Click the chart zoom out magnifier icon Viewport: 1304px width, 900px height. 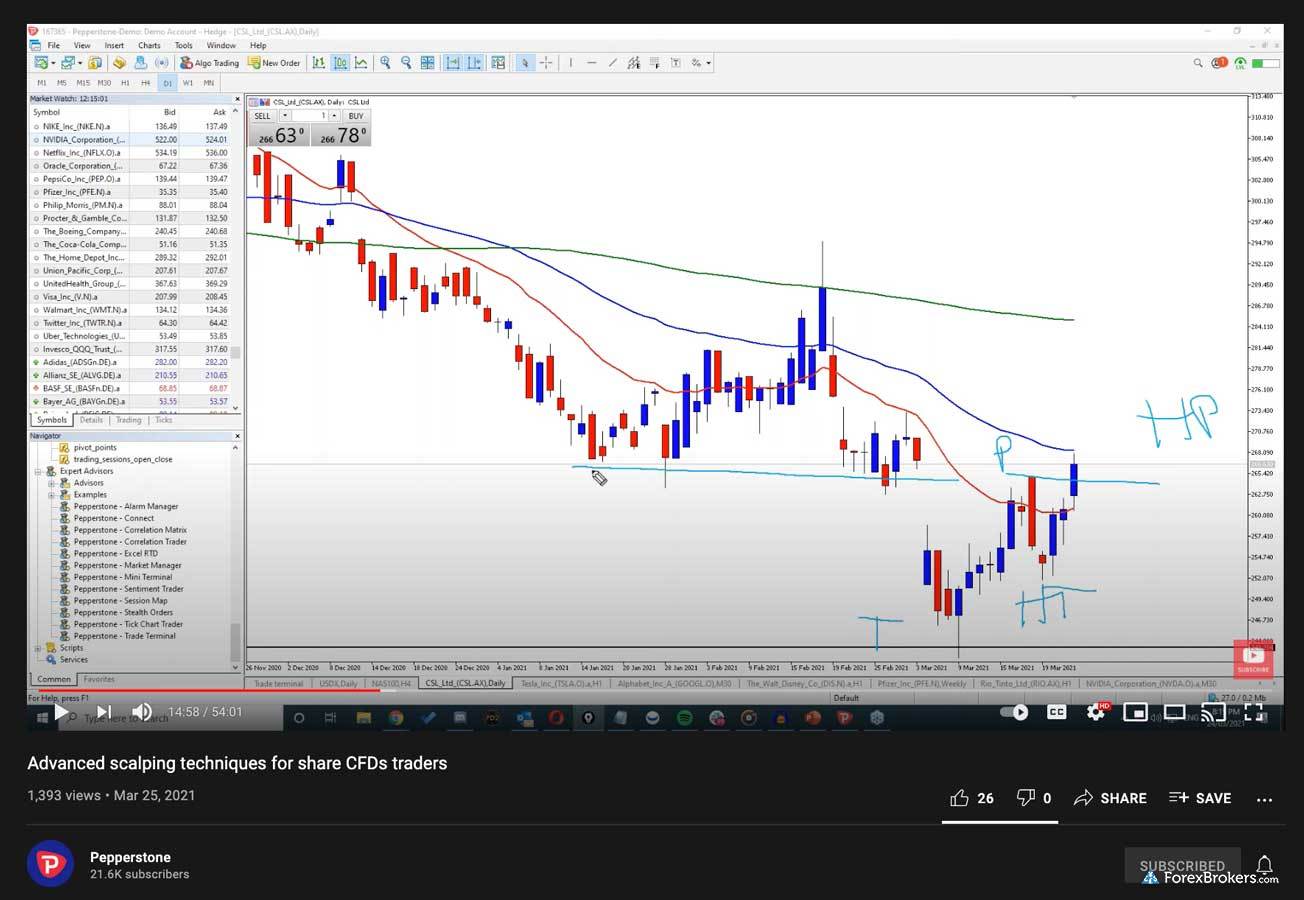[x=406, y=63]
